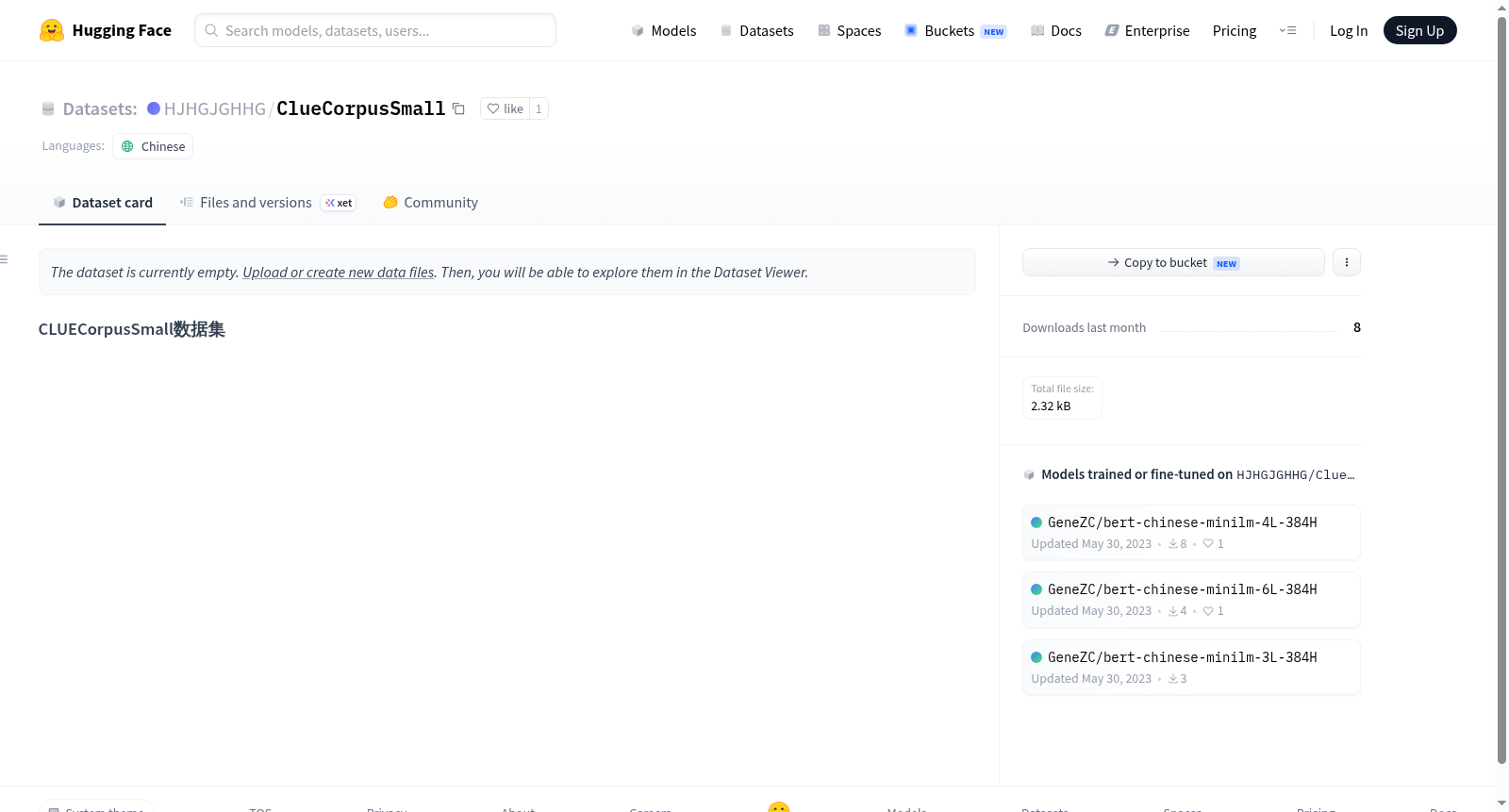Go to the Pricing page
The image size is (1509, 812).
pyautogui.click(x=1235, y=30)
